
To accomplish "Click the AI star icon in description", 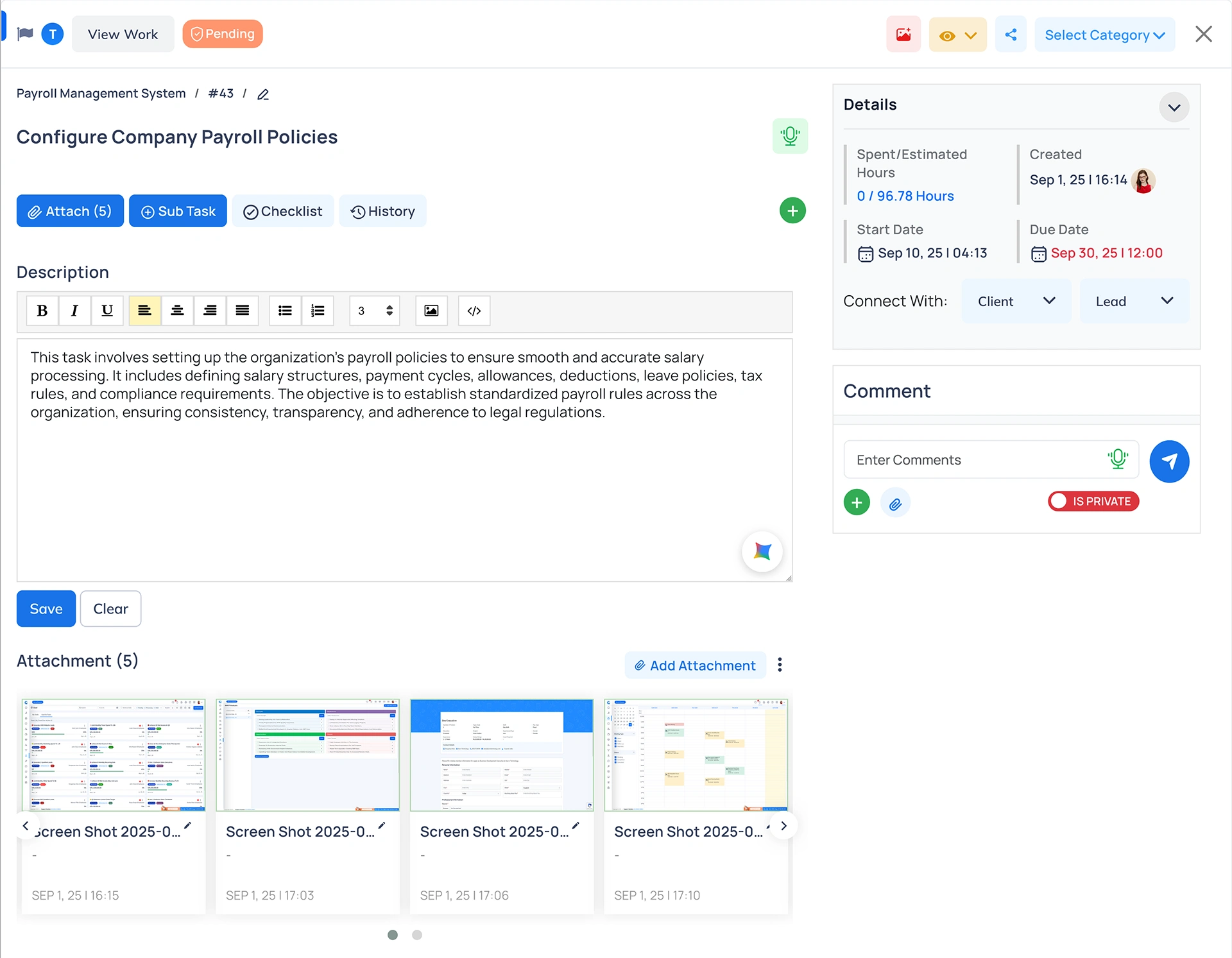I will point(762,551).
